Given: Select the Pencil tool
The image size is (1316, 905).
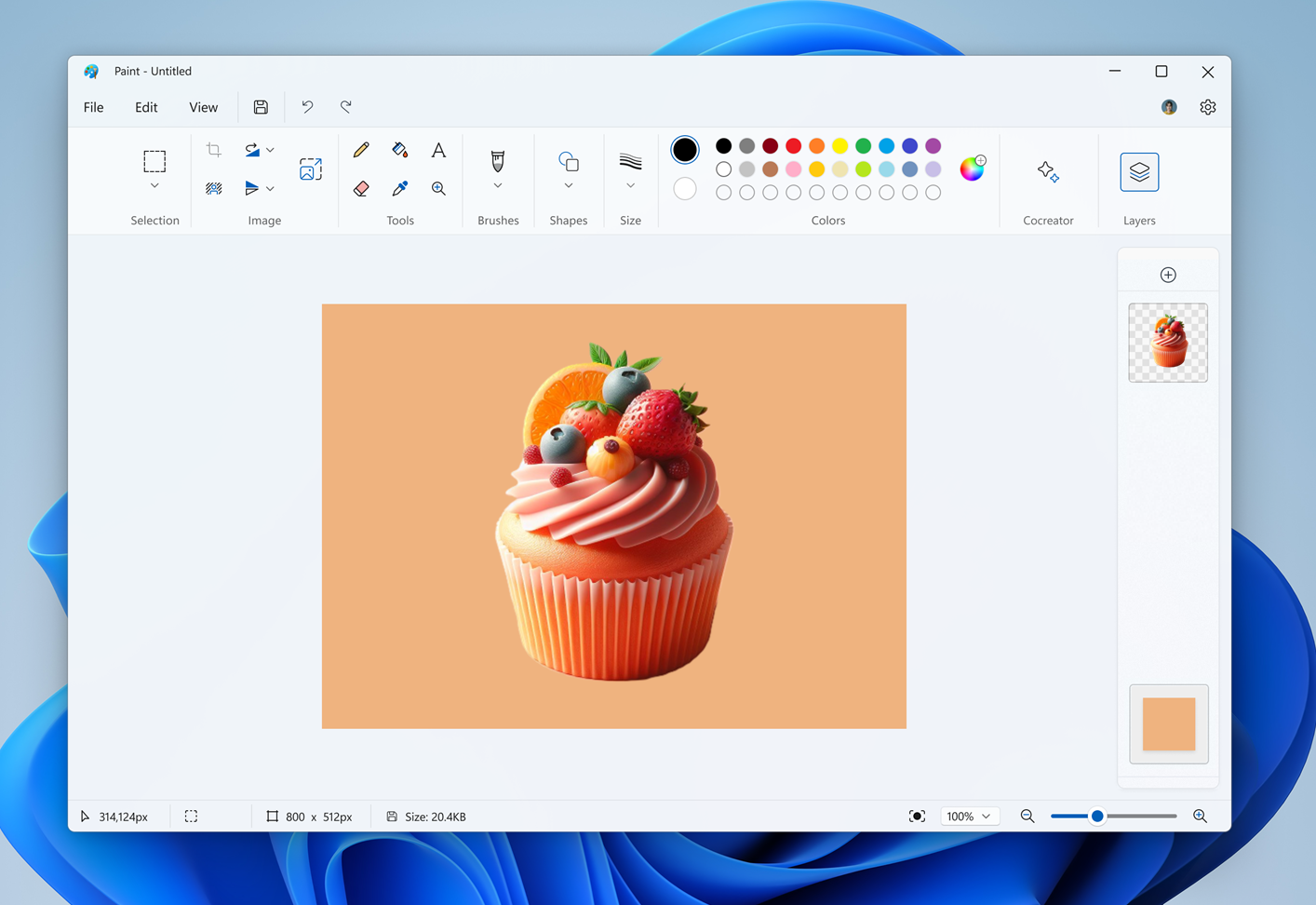Looking at the screenshot, I should 361,149.
